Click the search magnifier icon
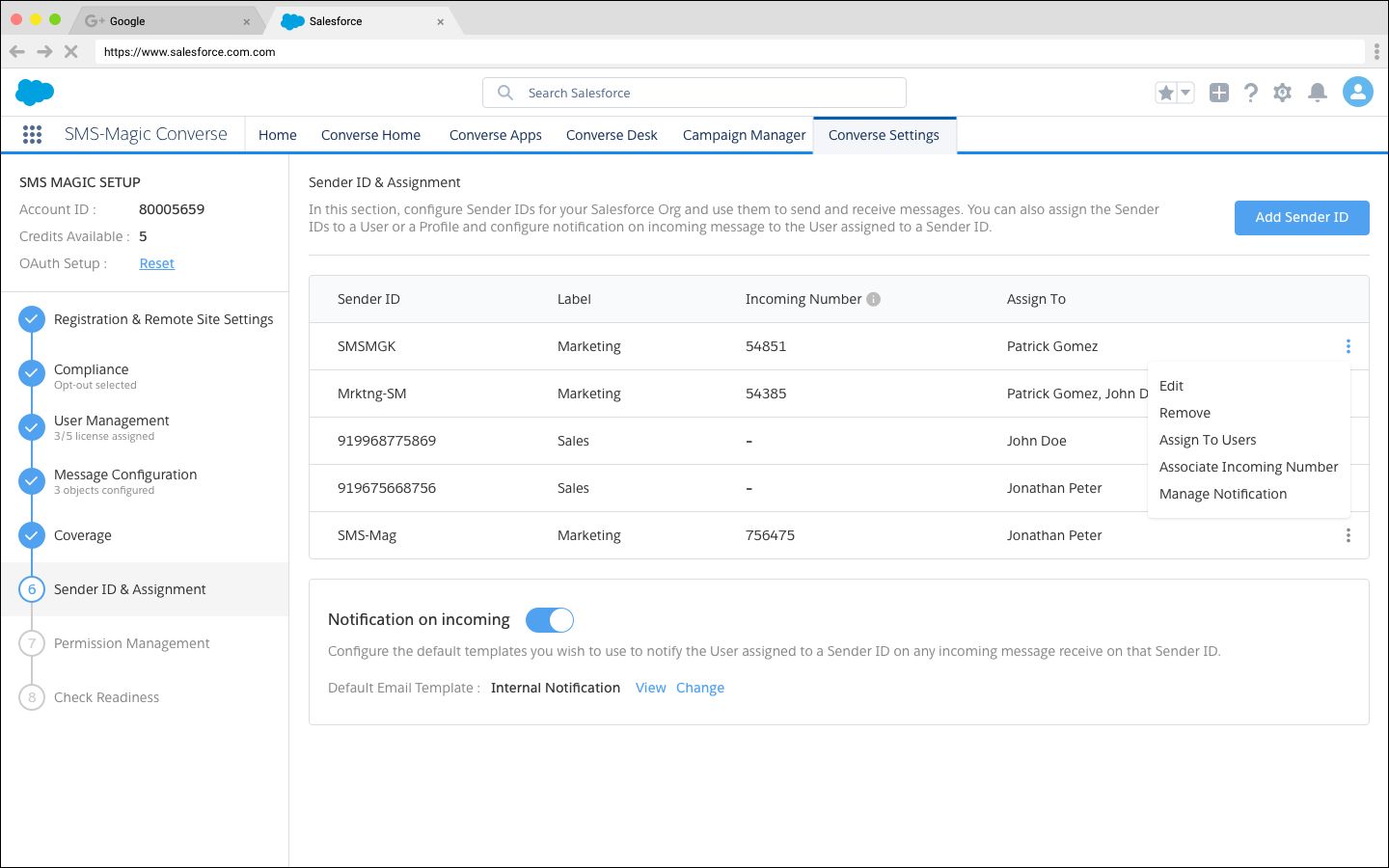1389x868 pixels. [x=505, y=93]
